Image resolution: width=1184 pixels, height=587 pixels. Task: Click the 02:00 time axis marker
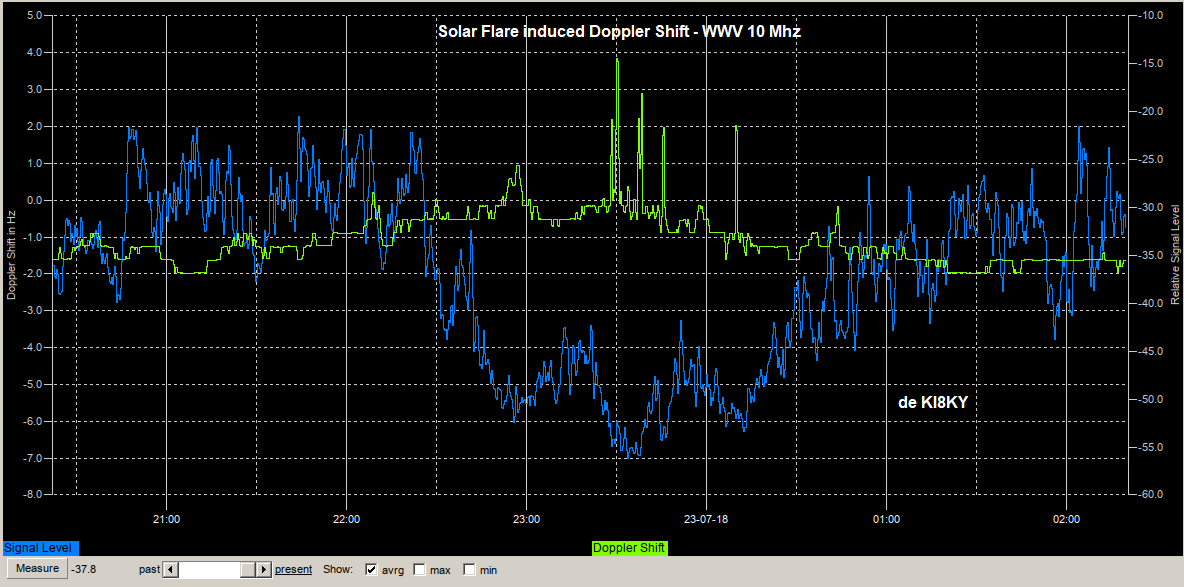pos(1066,519)
